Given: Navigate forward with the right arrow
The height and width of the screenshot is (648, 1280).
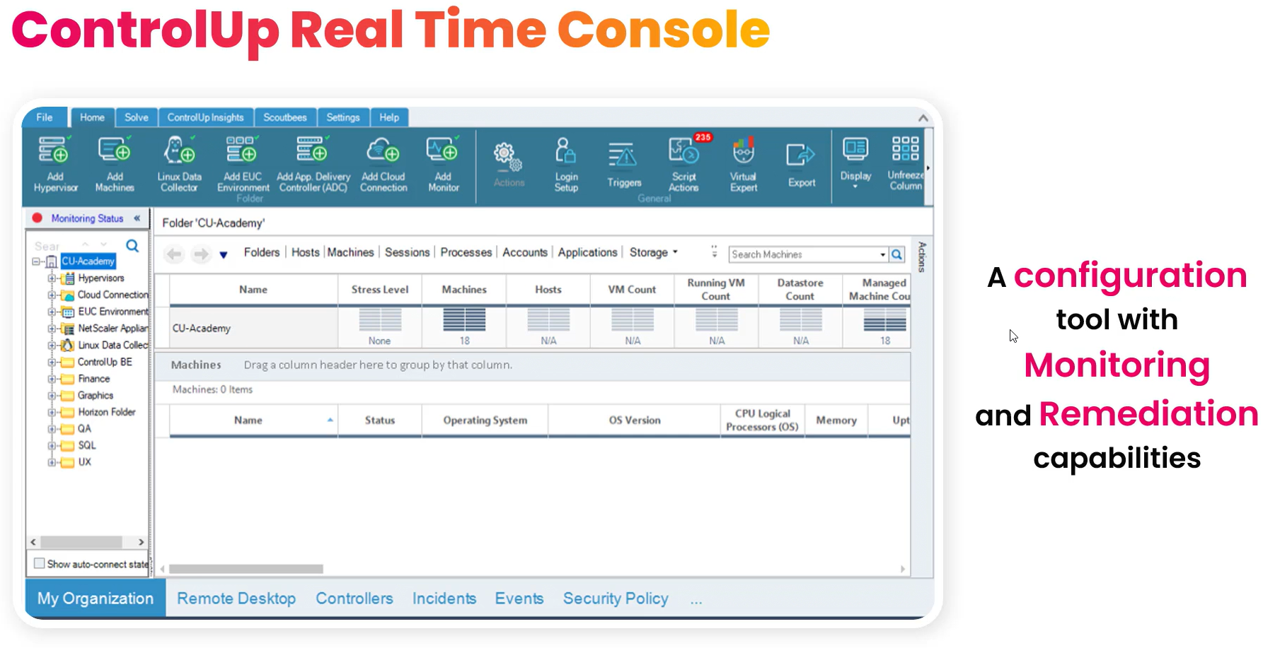Looking at the screenshot, I should click(201, 254).
